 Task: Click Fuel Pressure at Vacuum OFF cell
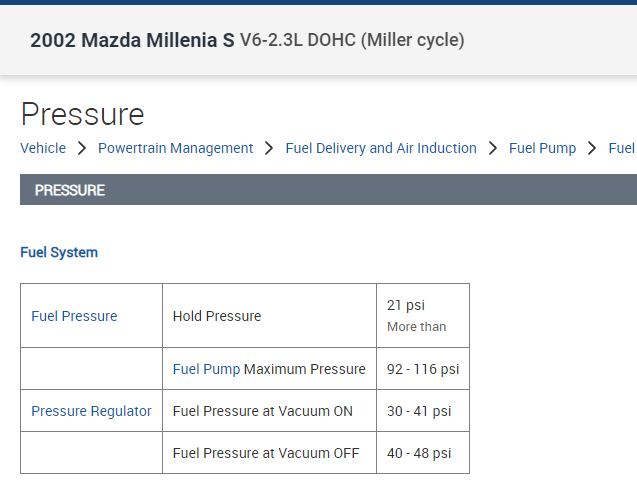pyautogui.click(x=266, y=453)
